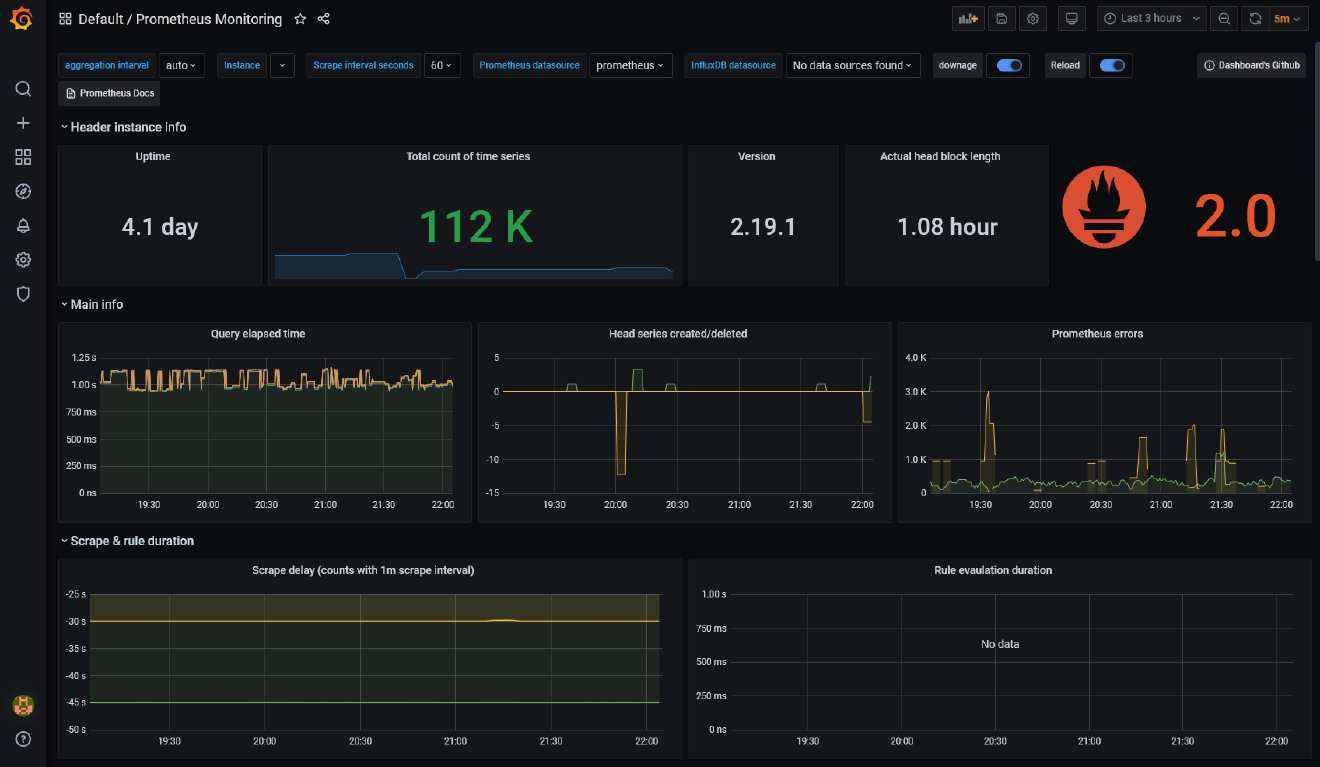Open the Explore compass in sidebar
Viewport: 1320px width, 767px height.
(x=23, y=191)
